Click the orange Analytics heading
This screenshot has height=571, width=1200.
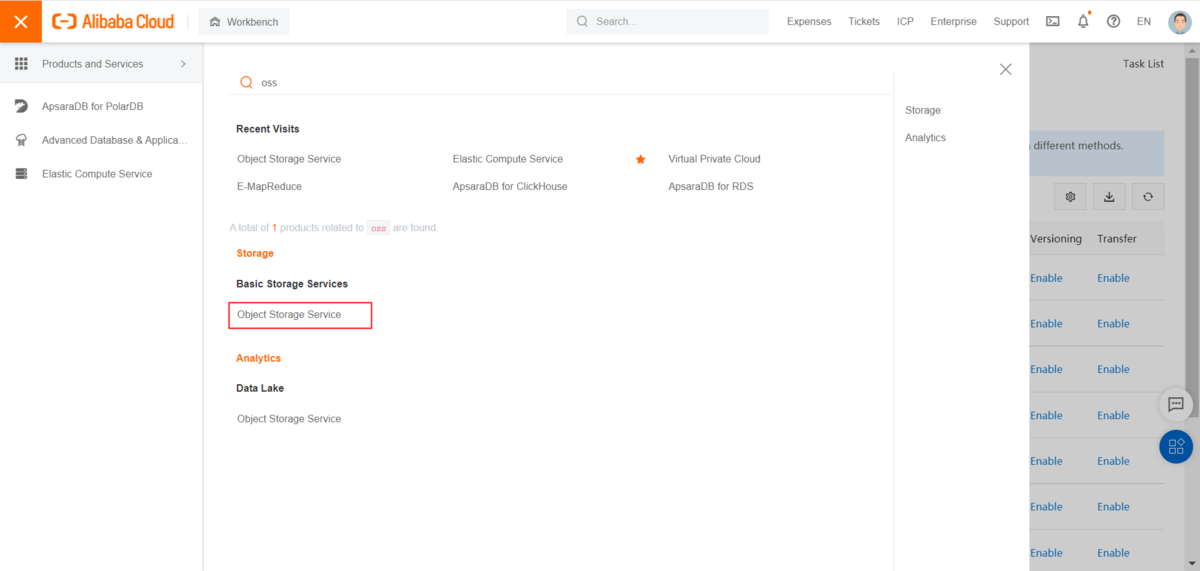(x=258, y=358)
